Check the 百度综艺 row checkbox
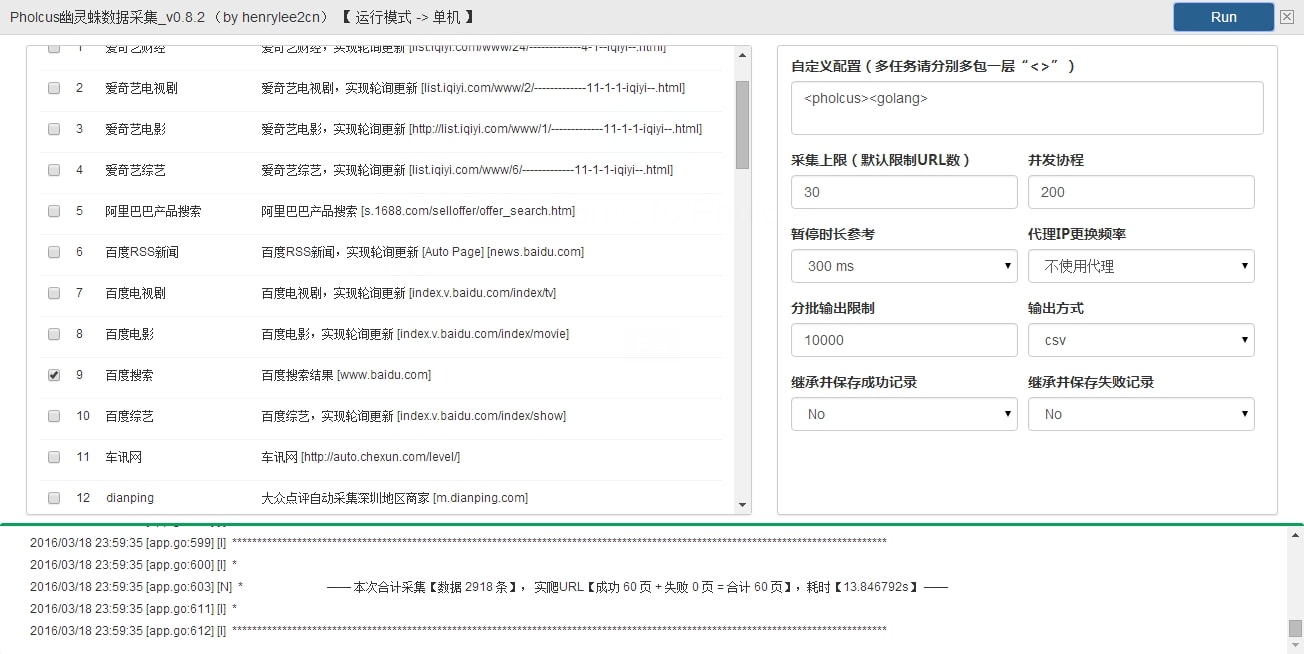 tap(54, 416)
